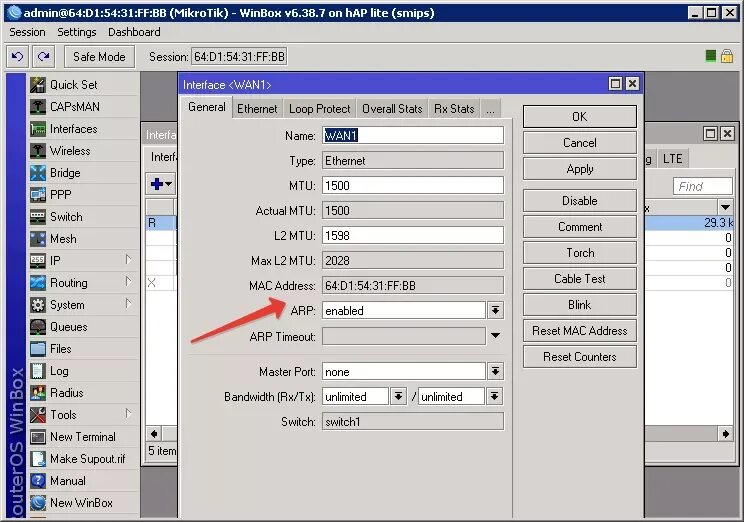The image size is (744, 522).
Task: Click the green status indicator square
Action: 710,56
